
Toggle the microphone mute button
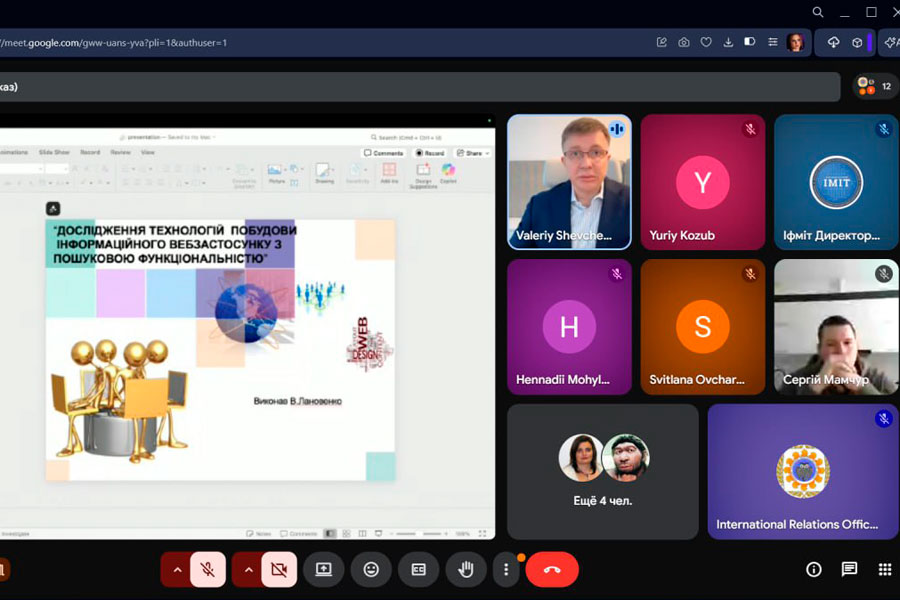pyautogui.click(x=208, y=569)
